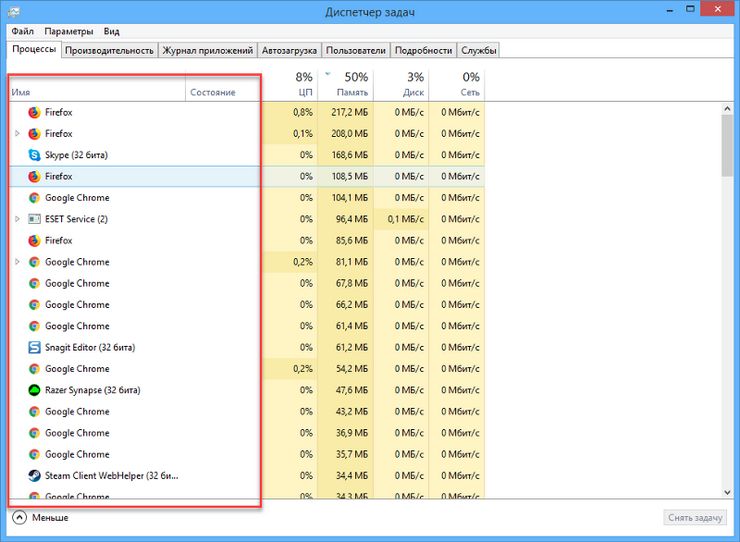Click the scrollbar up arrow in the process list
The height and width of the screenshot is (542, 740).
[x=727, y=109]
